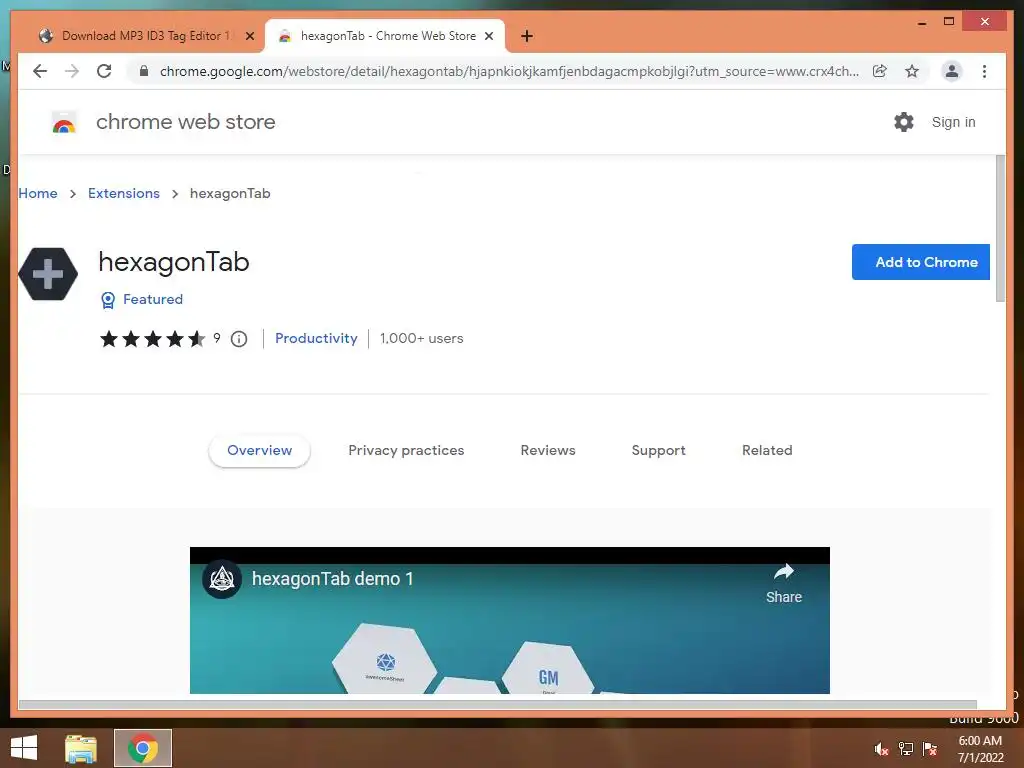Open the Productivity category link
The width and height of the screenshot is (1024, 768).
(316, 338)
